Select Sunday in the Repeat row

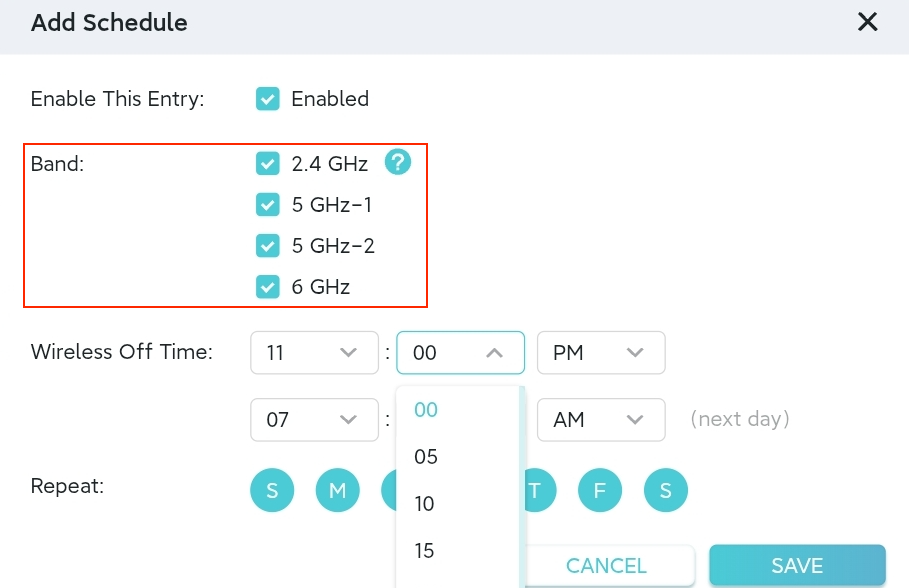pos(272,490)
